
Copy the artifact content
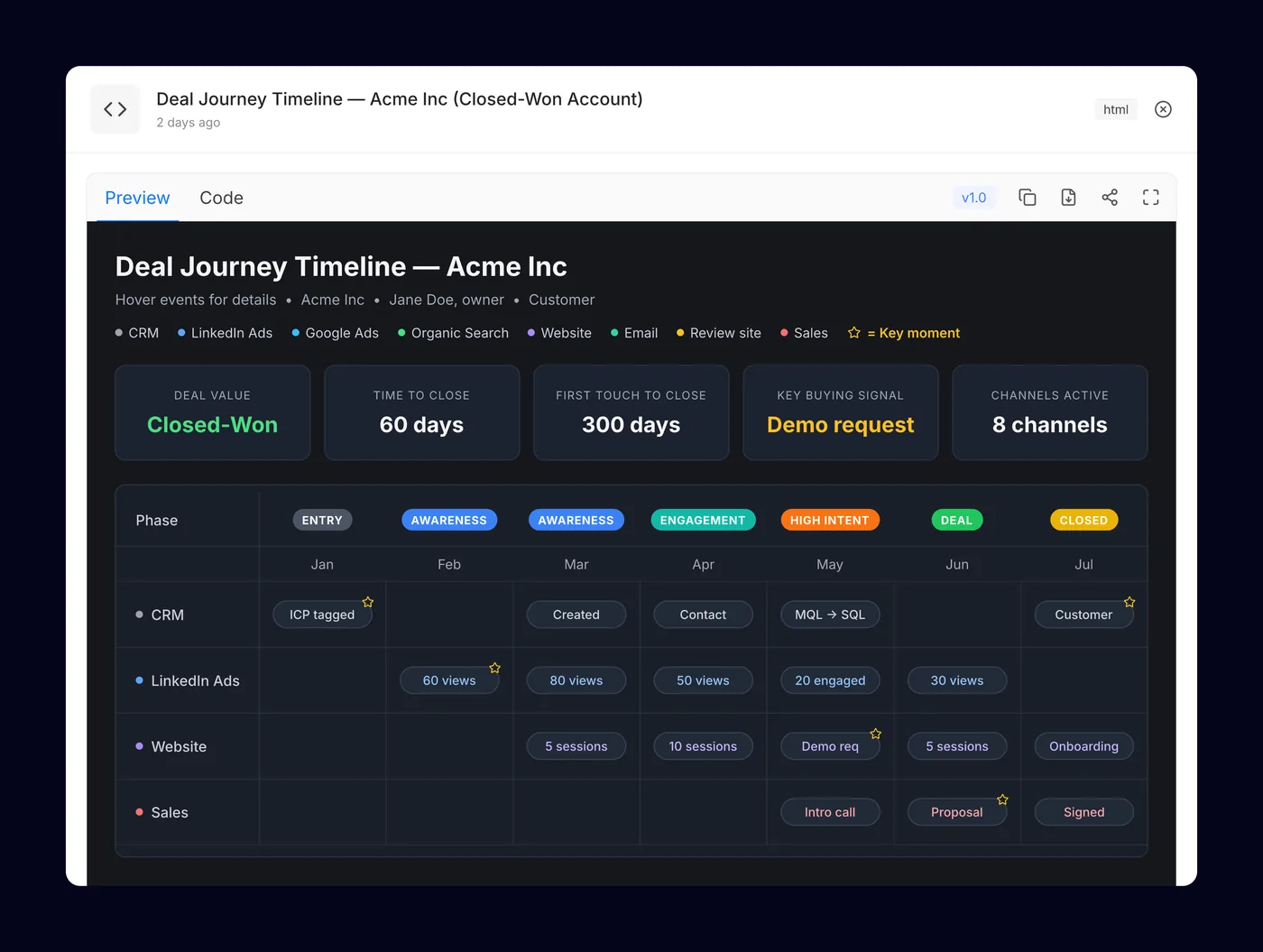pos(1027,198)
